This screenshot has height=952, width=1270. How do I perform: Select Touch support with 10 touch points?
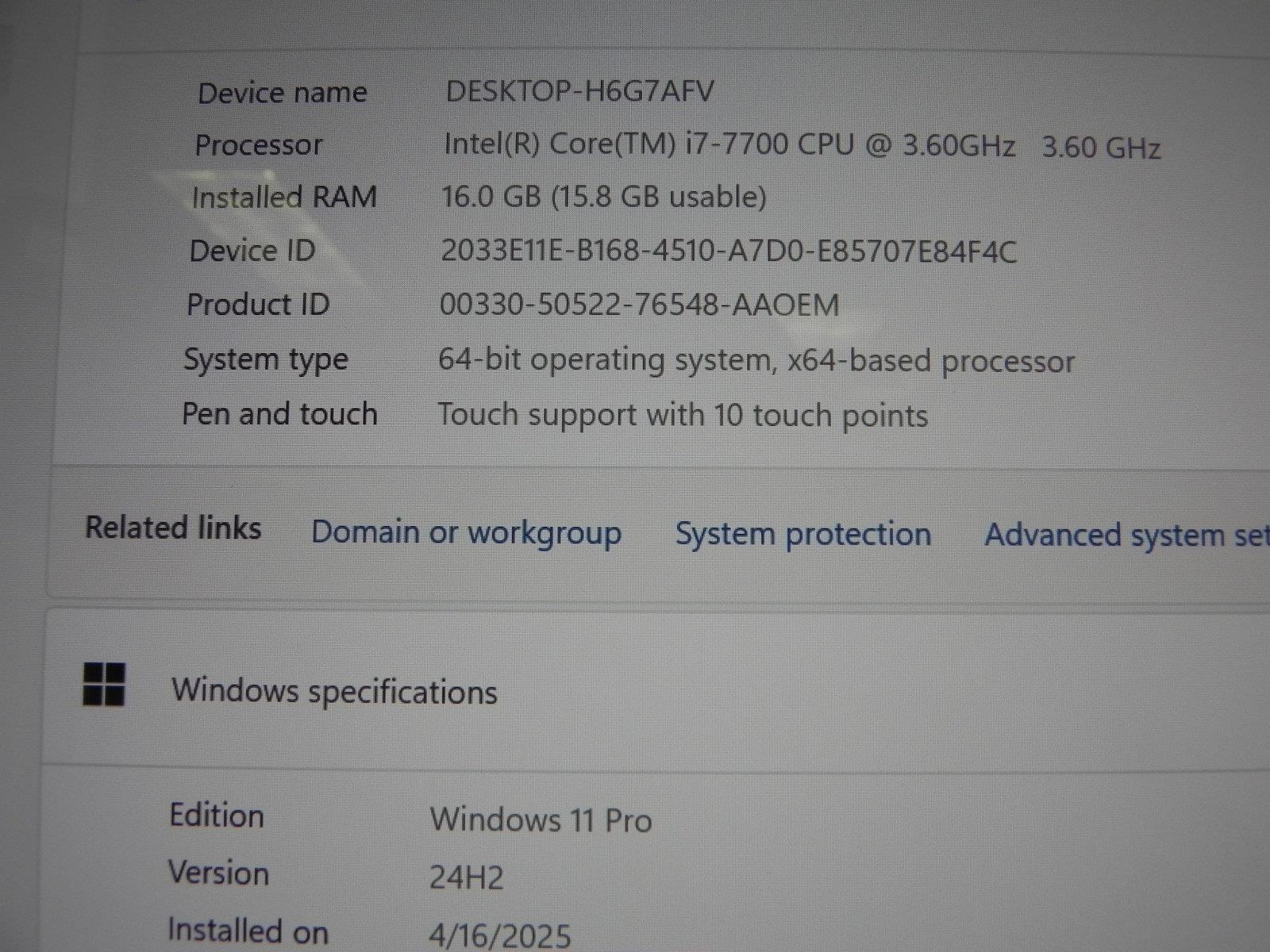point(683,416)
